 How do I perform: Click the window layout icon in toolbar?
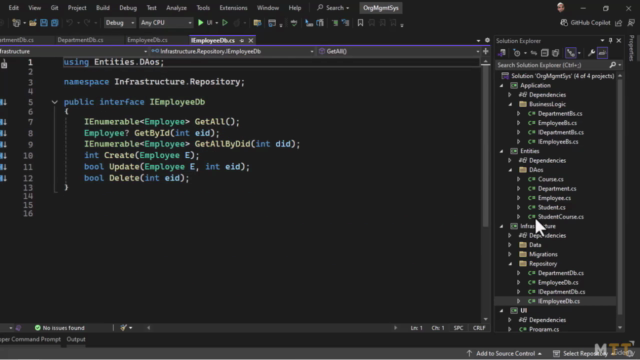click(272, 23)
